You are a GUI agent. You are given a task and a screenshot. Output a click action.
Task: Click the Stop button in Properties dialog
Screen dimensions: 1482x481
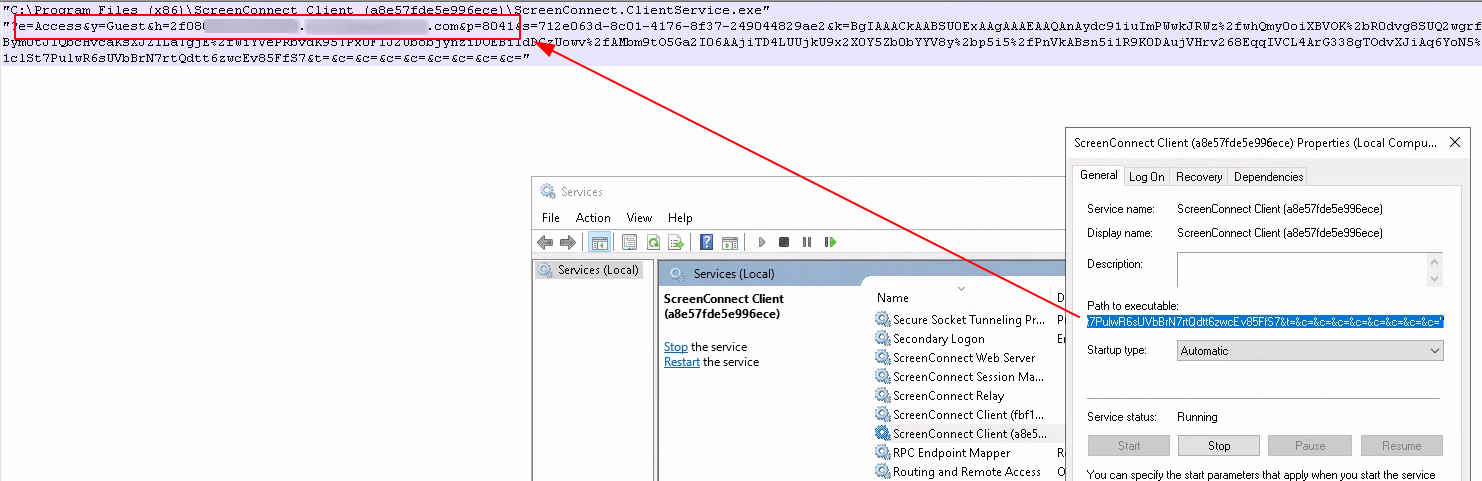tap(1219, 446)
